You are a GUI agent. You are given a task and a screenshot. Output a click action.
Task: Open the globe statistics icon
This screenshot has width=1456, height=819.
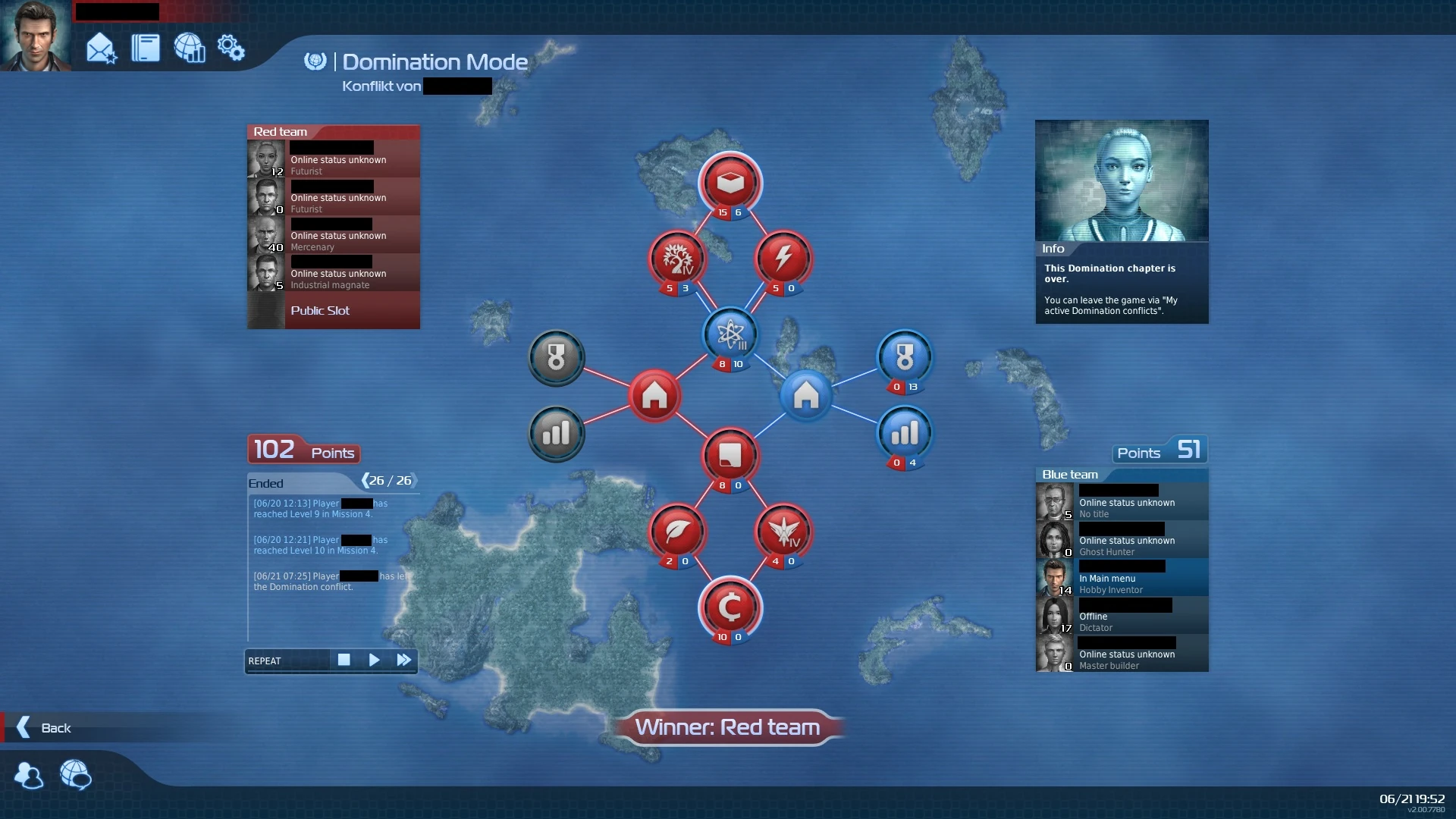coord(190,48)
